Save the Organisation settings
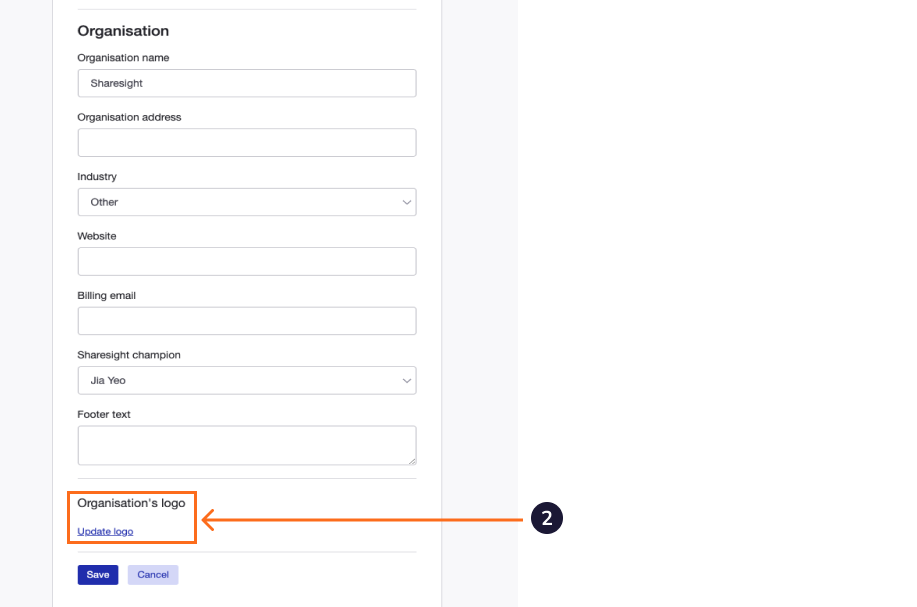The image size is (917, 607). point(97,574)
